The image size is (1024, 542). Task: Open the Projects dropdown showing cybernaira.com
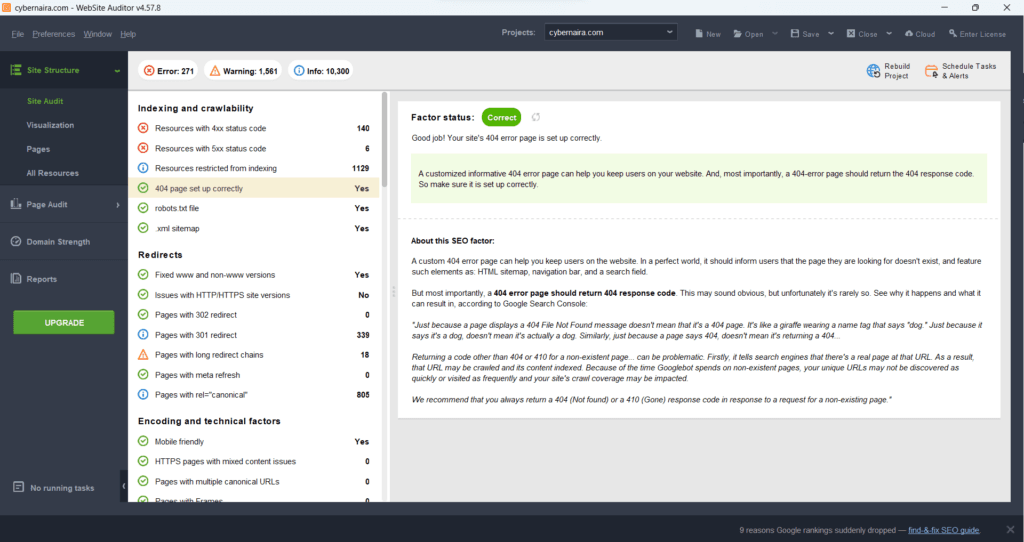(611, 32)
